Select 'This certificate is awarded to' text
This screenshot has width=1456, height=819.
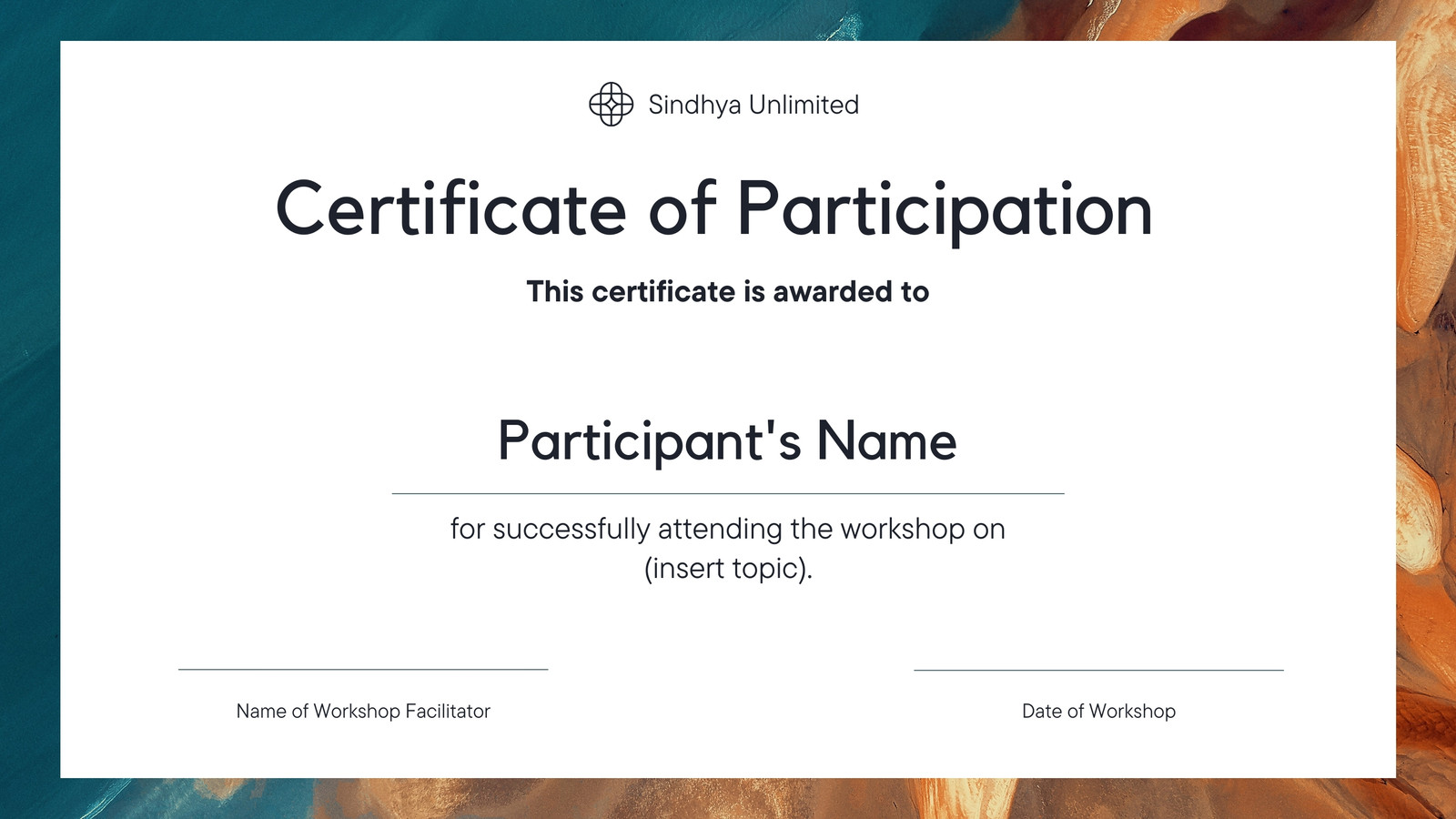coord(728,291)
